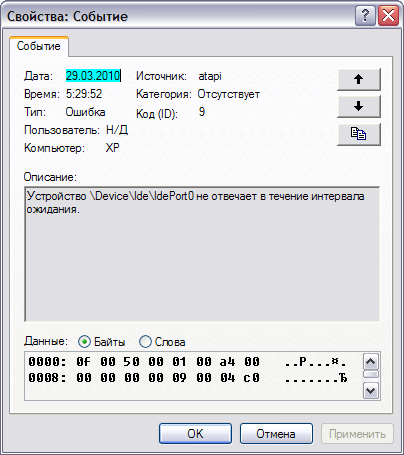This screenshot has height=455, width=404.
Task: Click the time value 5:29:52
Action: pos(84,94)
